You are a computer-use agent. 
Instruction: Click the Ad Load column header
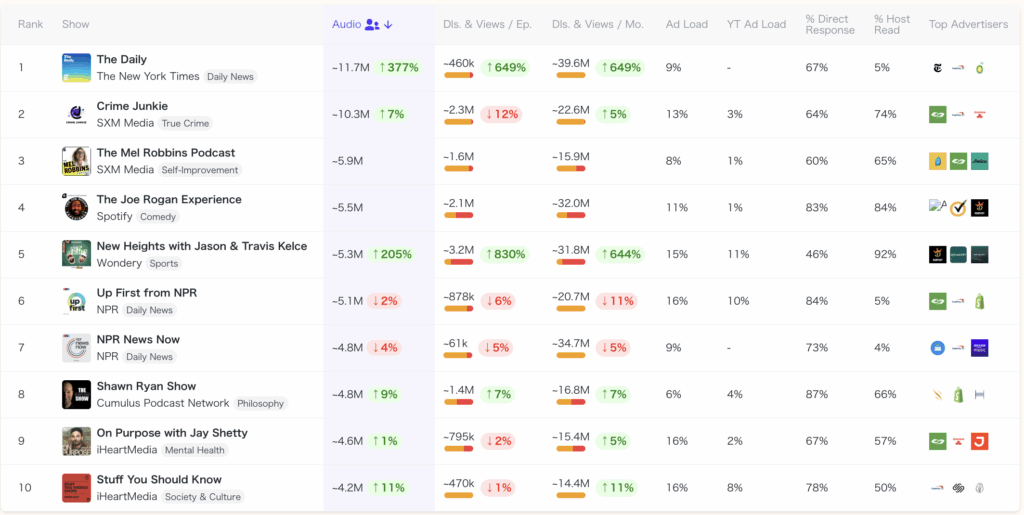coord(686,24)
